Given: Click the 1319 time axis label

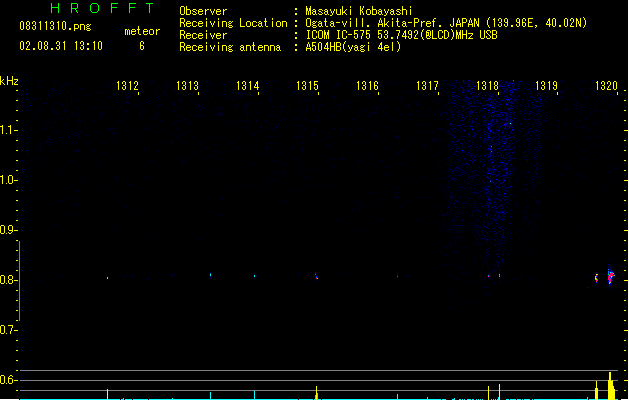Looking at the screenshot, I should tap(546, 86).
